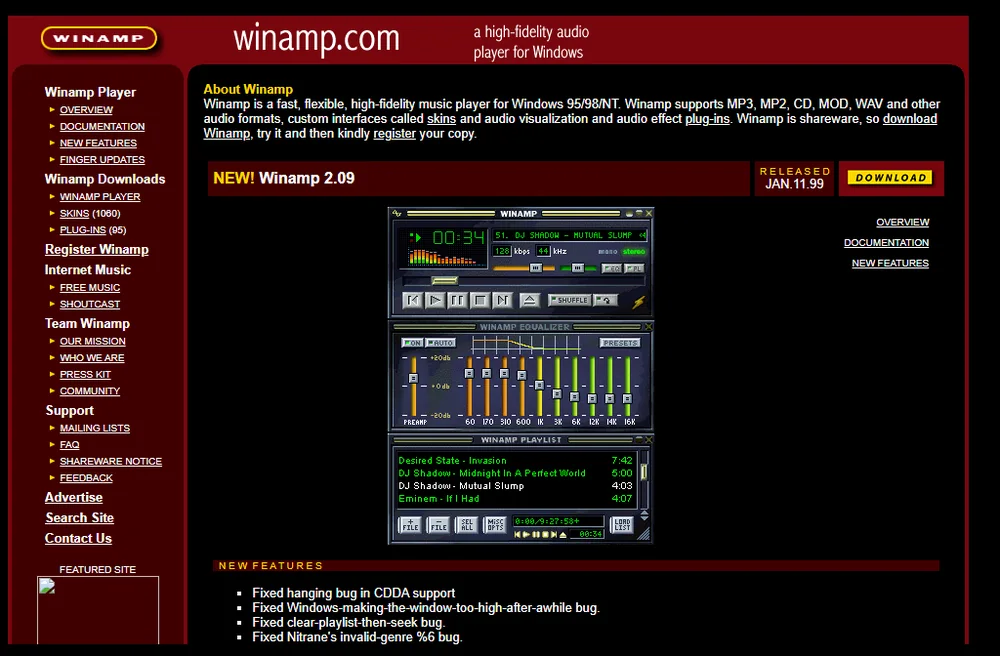Toggle the equalizer AUTO button

440,343
